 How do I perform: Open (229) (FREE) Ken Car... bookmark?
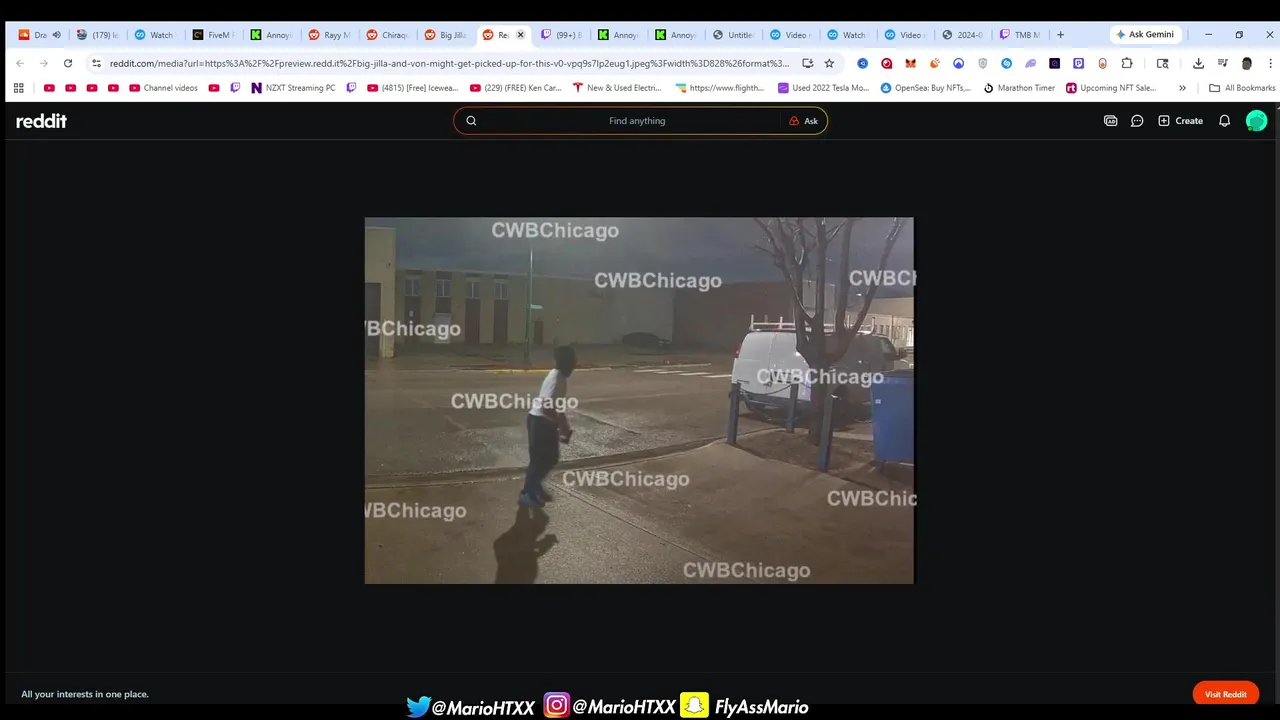pos(515,88)
